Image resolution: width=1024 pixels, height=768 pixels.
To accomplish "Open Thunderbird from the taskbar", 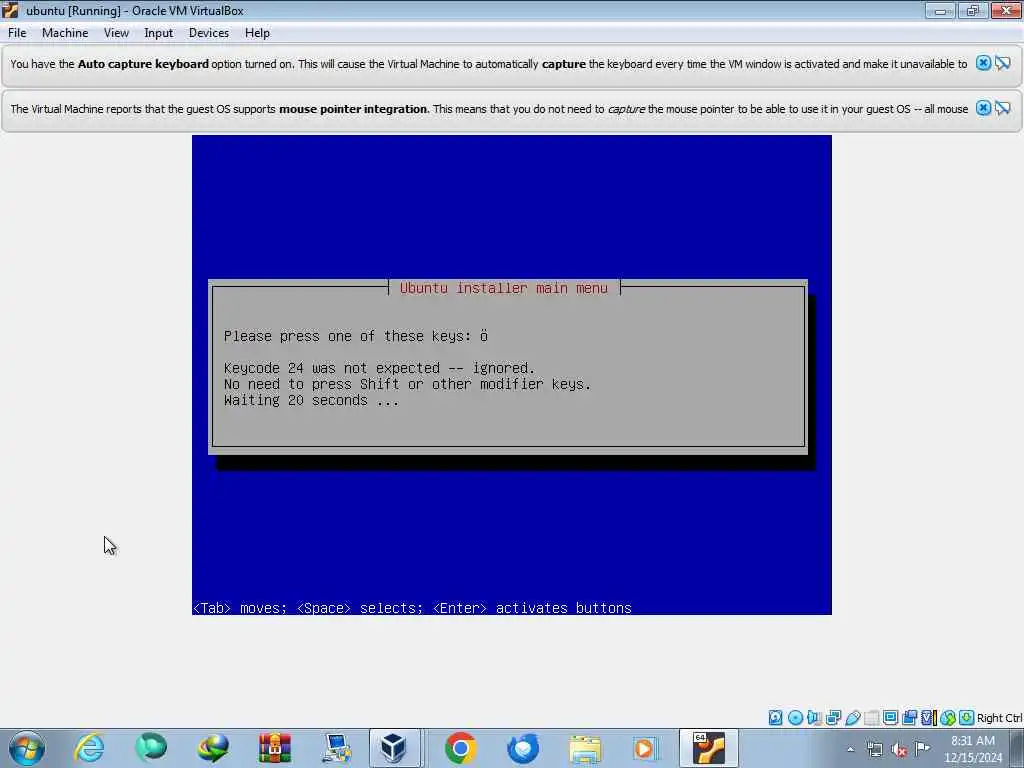I will [x=523, y=748].
